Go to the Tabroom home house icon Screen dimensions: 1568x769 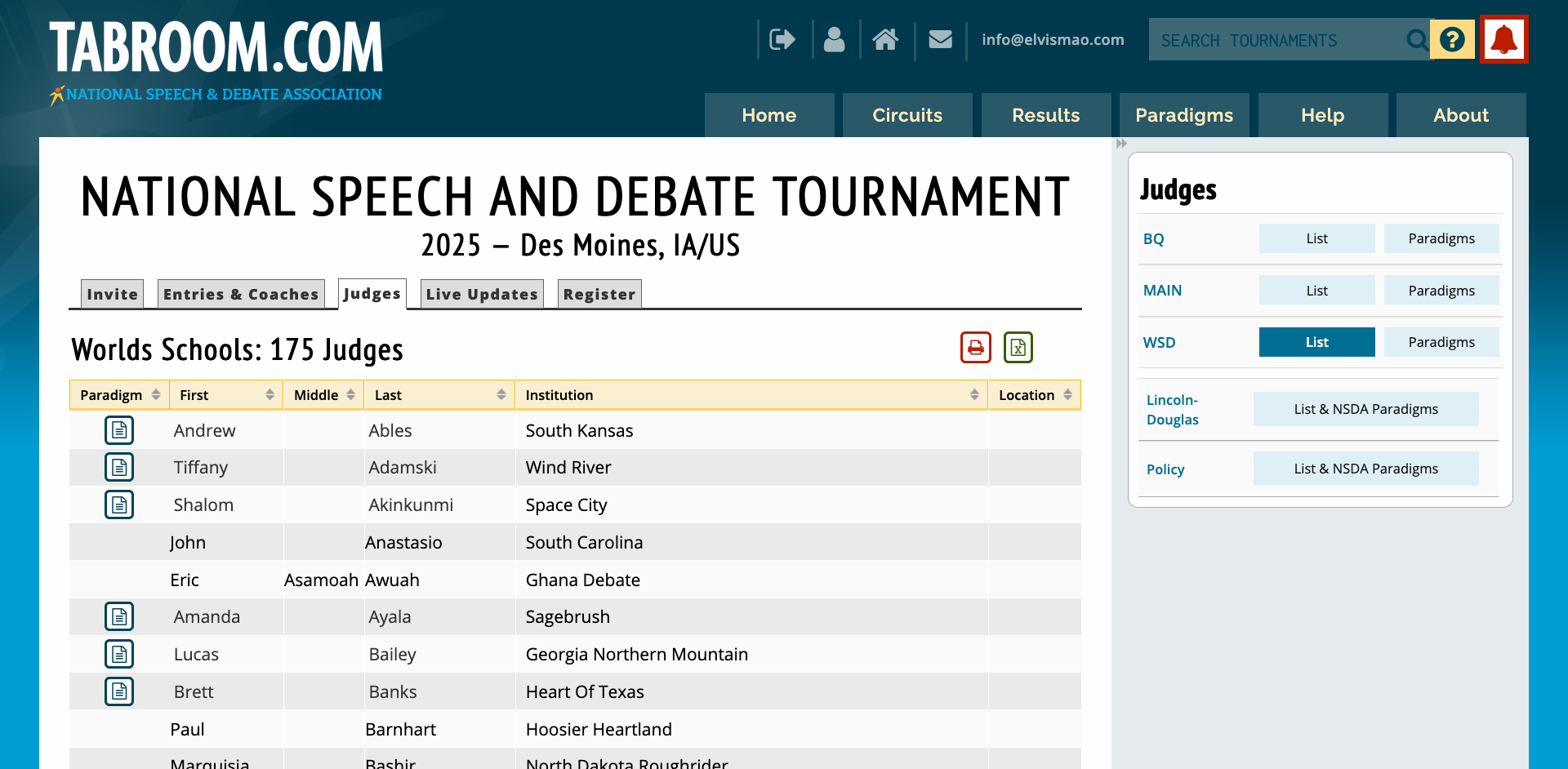[x=885, y=39]
